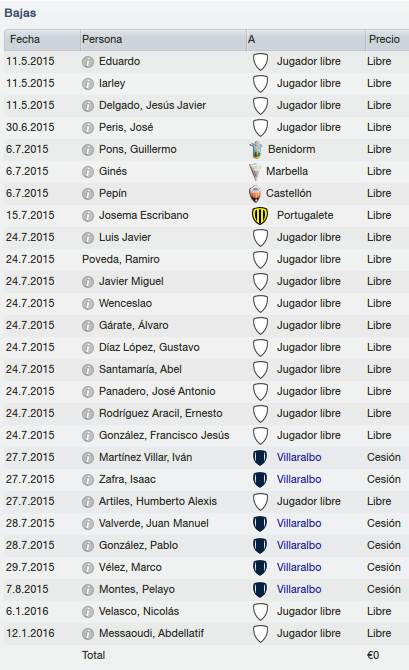Image resolution: width=409 pixels, height=670 pixels.
Task: Select player Poveda, Ramiro
Action: point(121,259)
